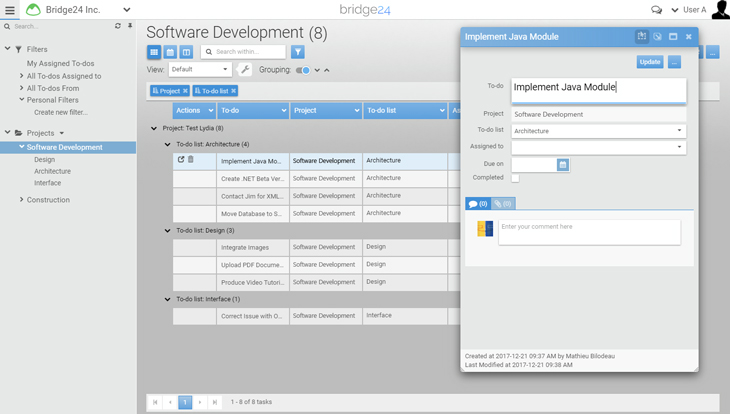730x414 pixels.
Task: Open the Actions column header menu
Action: [210, 110]
